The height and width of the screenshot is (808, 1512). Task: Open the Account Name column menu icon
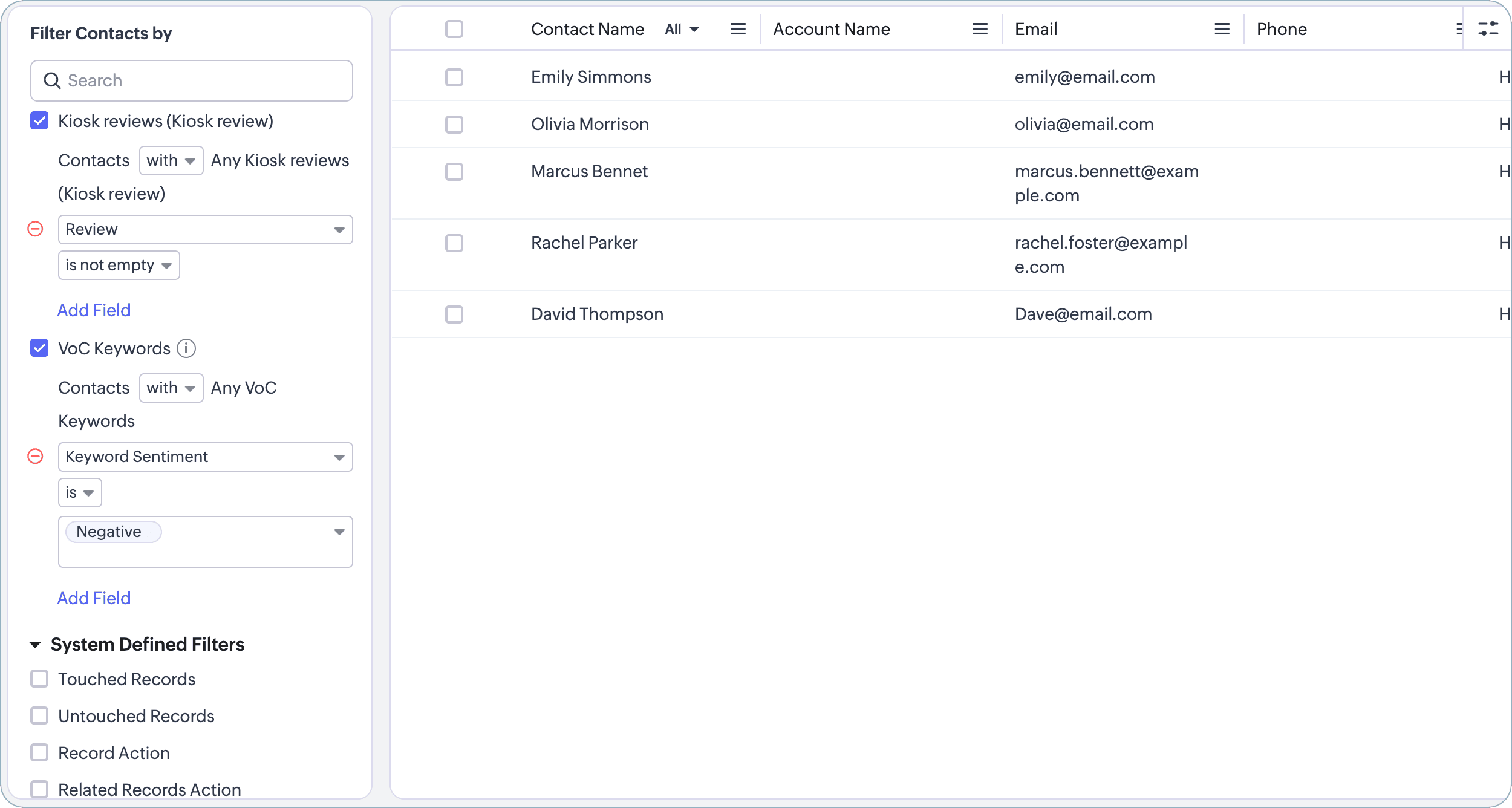coord(980,29)
